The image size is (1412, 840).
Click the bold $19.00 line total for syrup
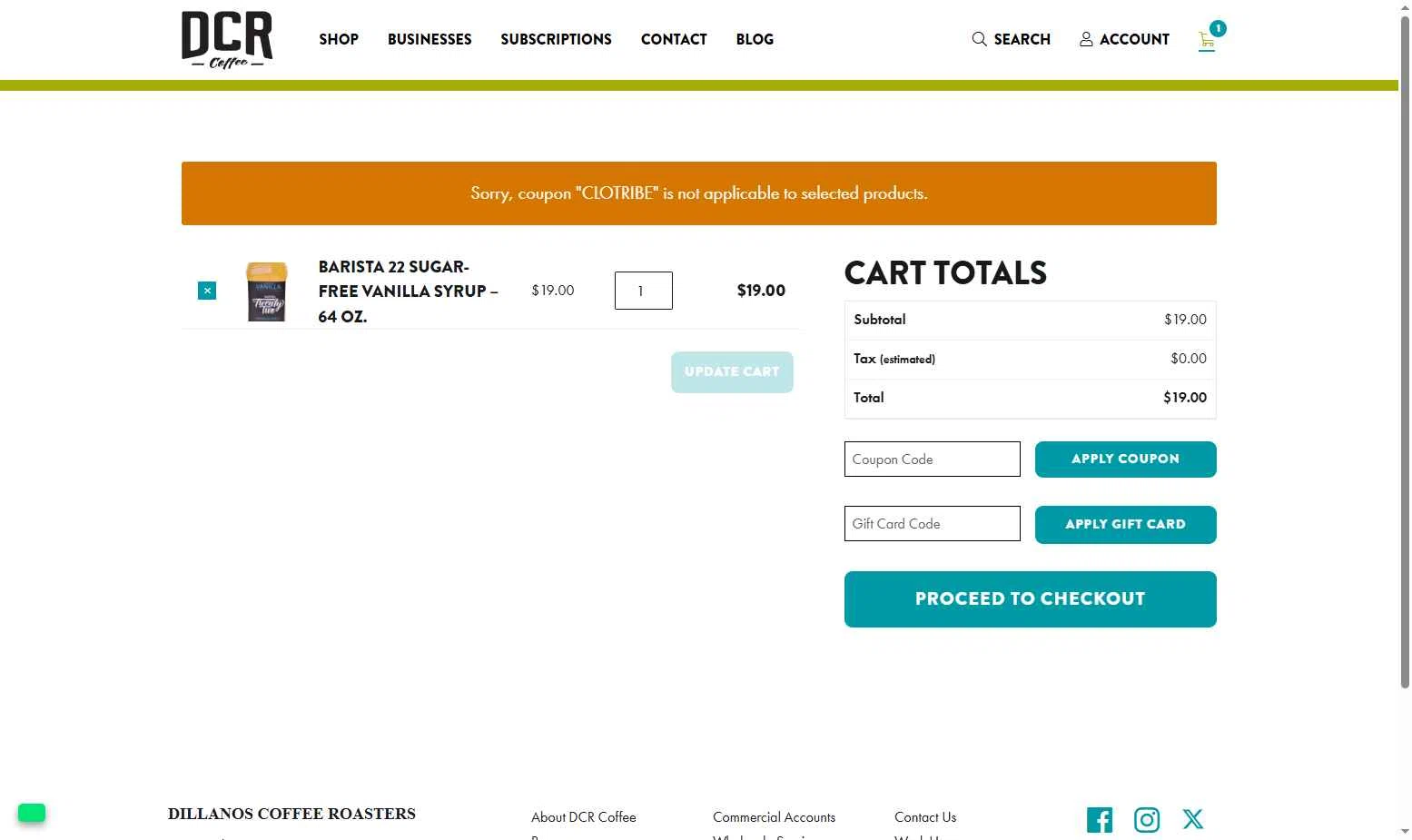pos(761,291)
